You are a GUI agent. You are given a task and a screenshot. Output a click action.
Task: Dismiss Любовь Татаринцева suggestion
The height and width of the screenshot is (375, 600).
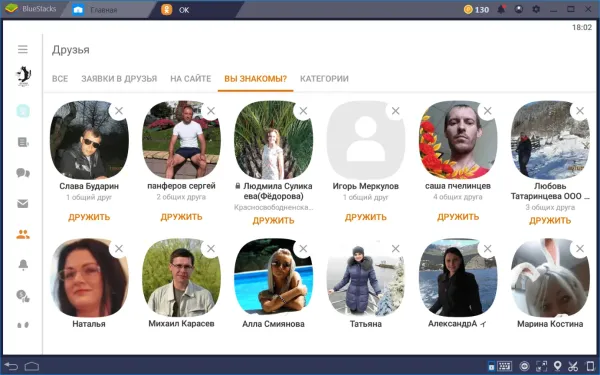(580, 111)
